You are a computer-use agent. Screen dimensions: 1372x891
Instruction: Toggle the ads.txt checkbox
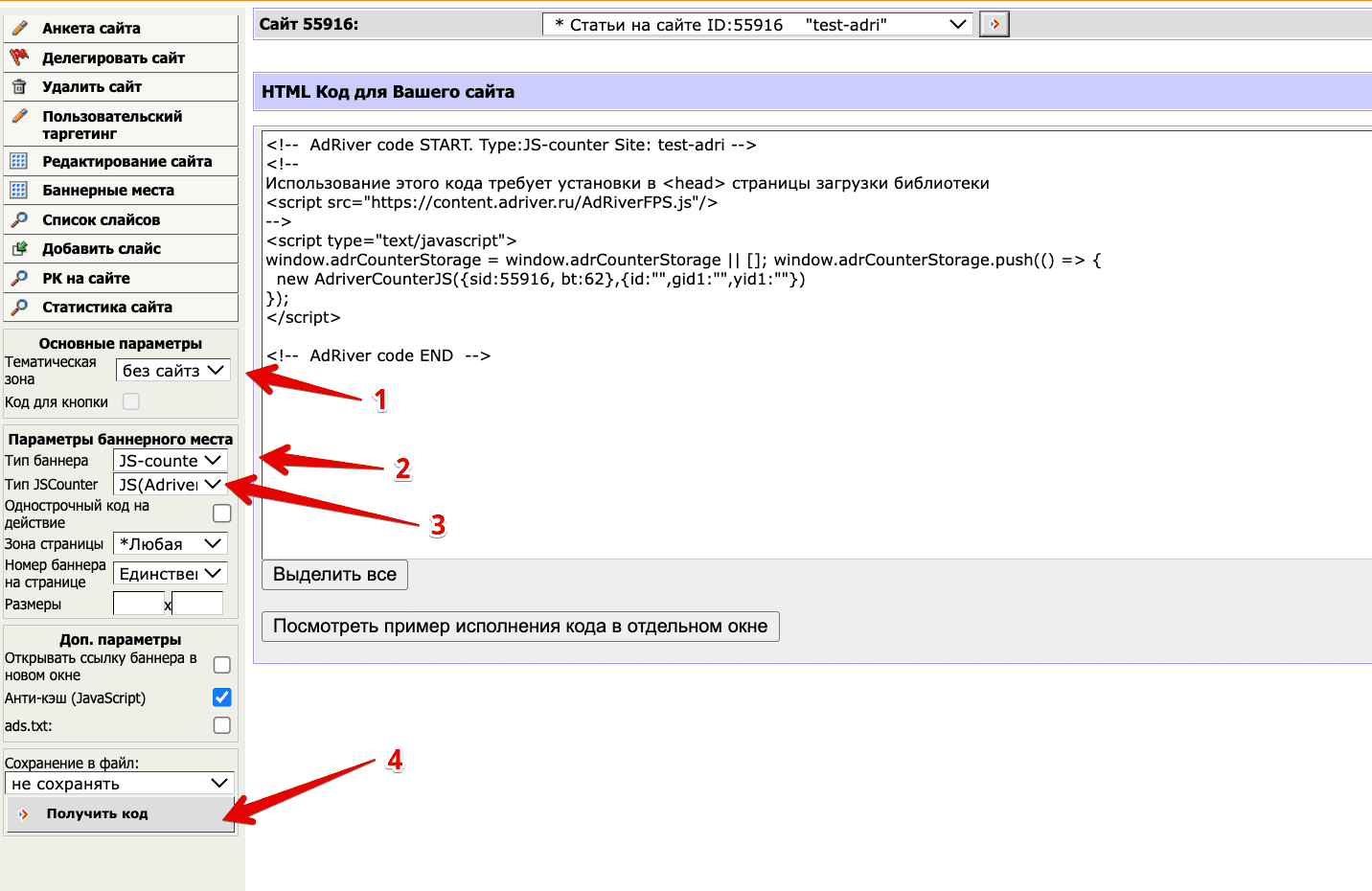(222, 725)
